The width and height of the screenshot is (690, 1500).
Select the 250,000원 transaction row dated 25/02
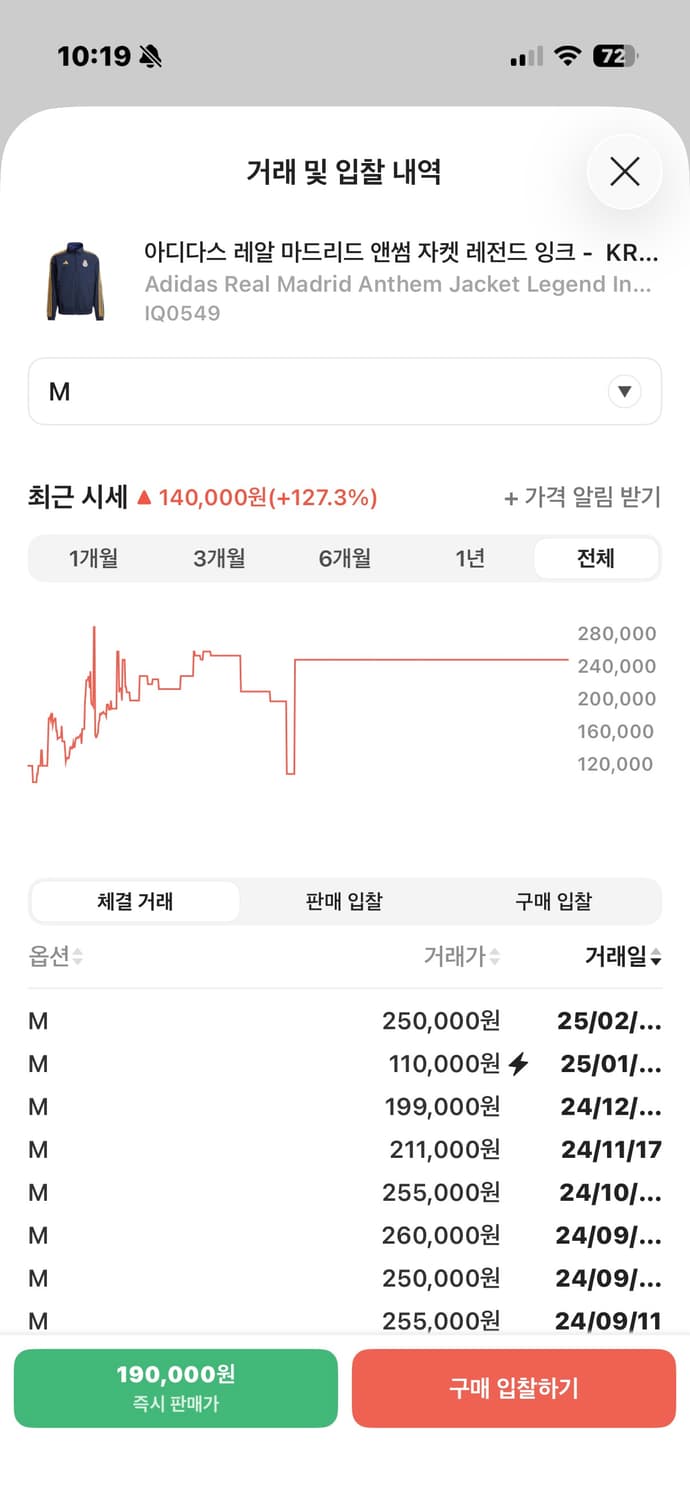click(x=345, y=1021)
